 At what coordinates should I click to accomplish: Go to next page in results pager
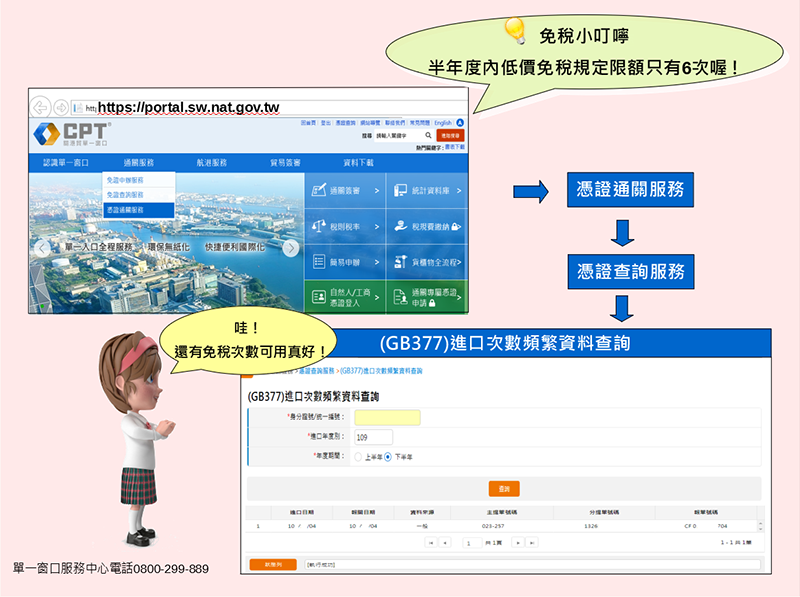tap(517, 543)
